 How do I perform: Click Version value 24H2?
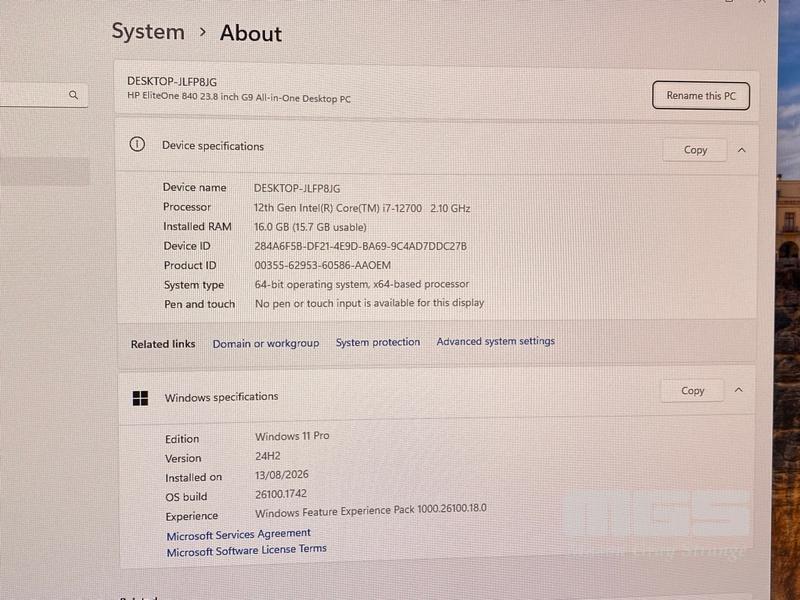click(x=268, y=456)
